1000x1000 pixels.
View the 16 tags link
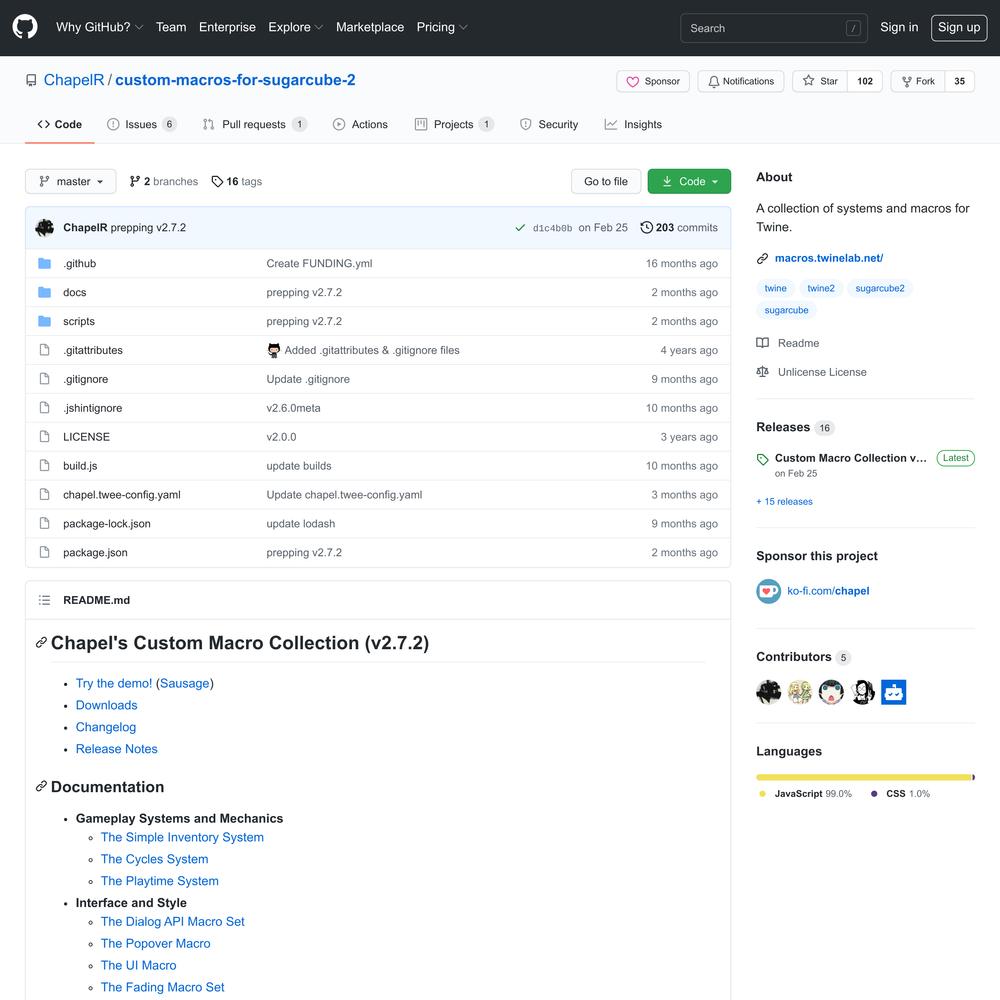pyautogui.click(x=237, y=181)
